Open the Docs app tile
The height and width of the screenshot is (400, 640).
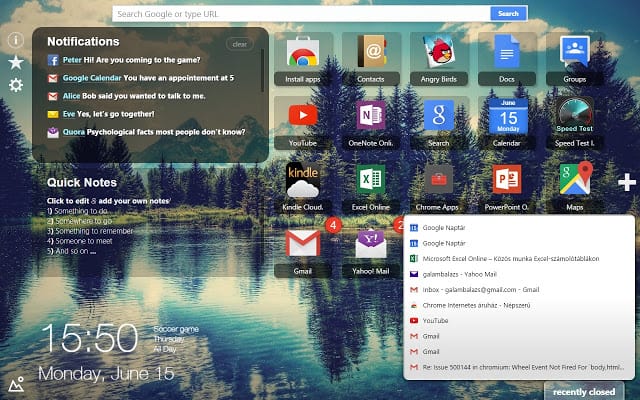click(x=507, y=59)
